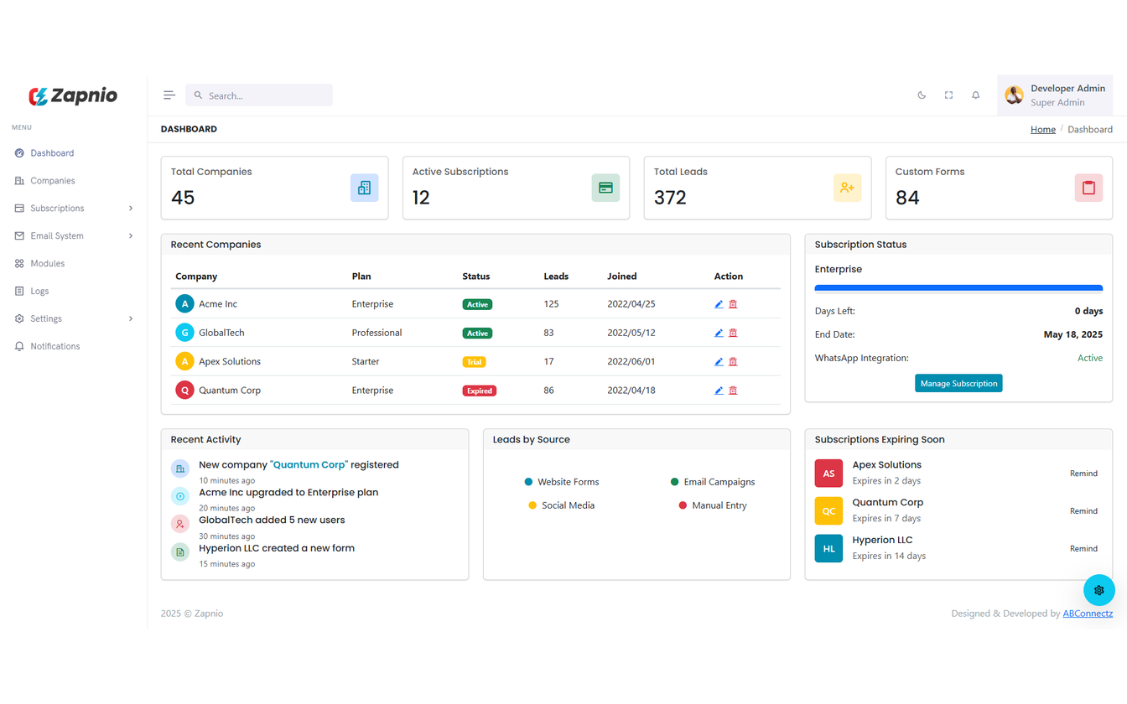
Task: Go to Logs in the sidebar
Action: pyautogui.click(x=39, y=291)
